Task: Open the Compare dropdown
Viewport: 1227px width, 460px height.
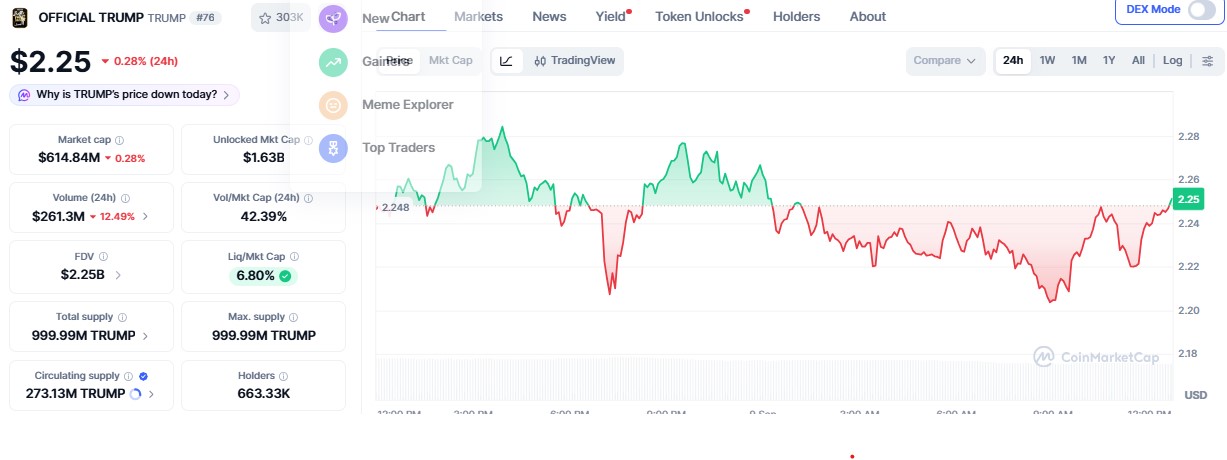Action: point(945,61)
